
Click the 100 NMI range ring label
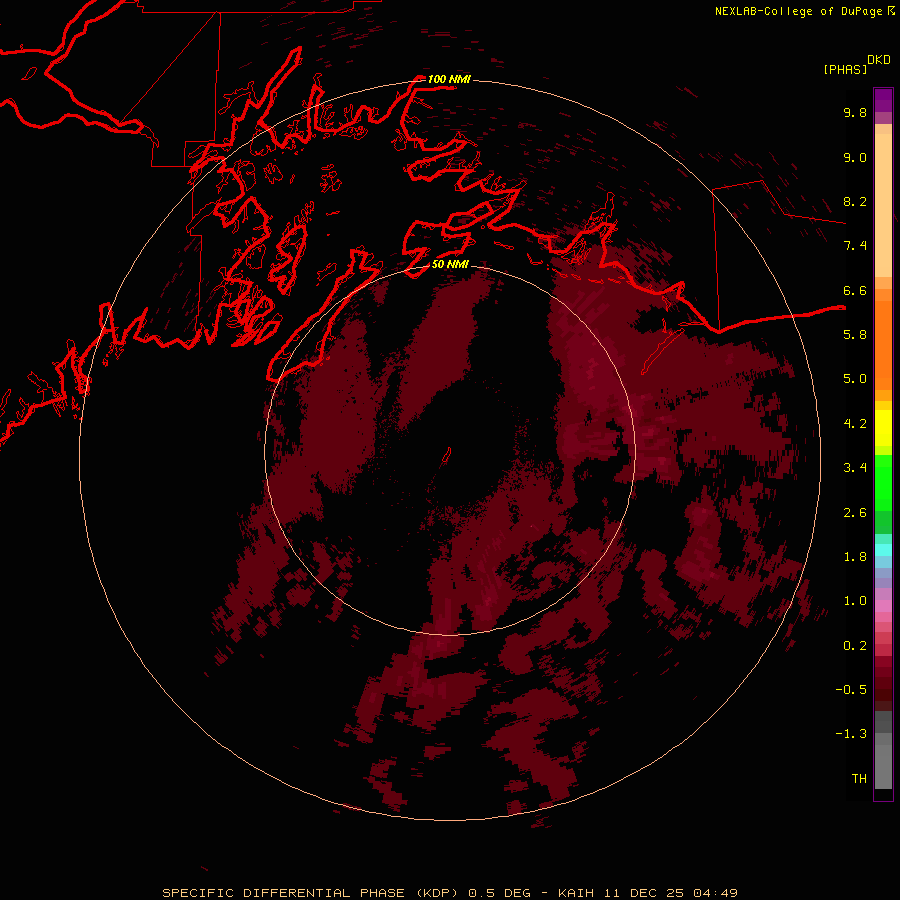[449, 79]
